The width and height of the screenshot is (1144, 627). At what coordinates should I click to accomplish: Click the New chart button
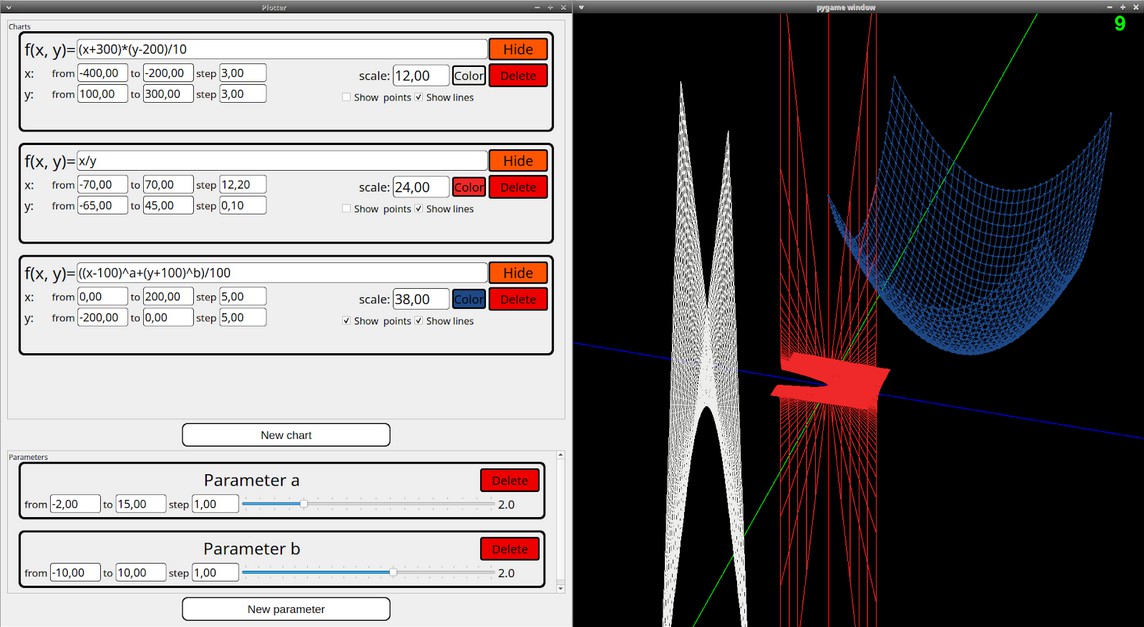pos(286,435)
